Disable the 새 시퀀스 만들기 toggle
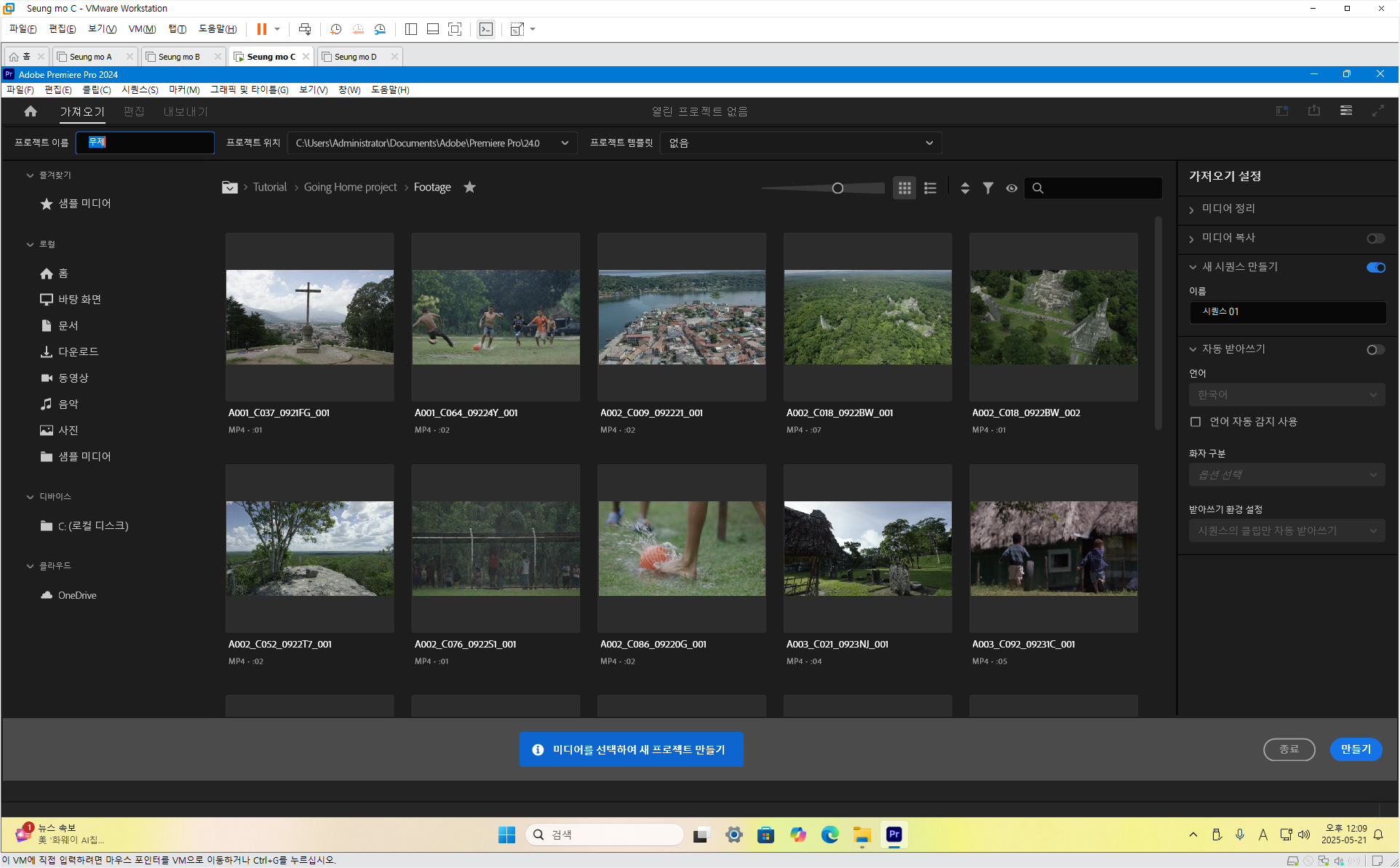1400x868 pixels. point(1375,268)
